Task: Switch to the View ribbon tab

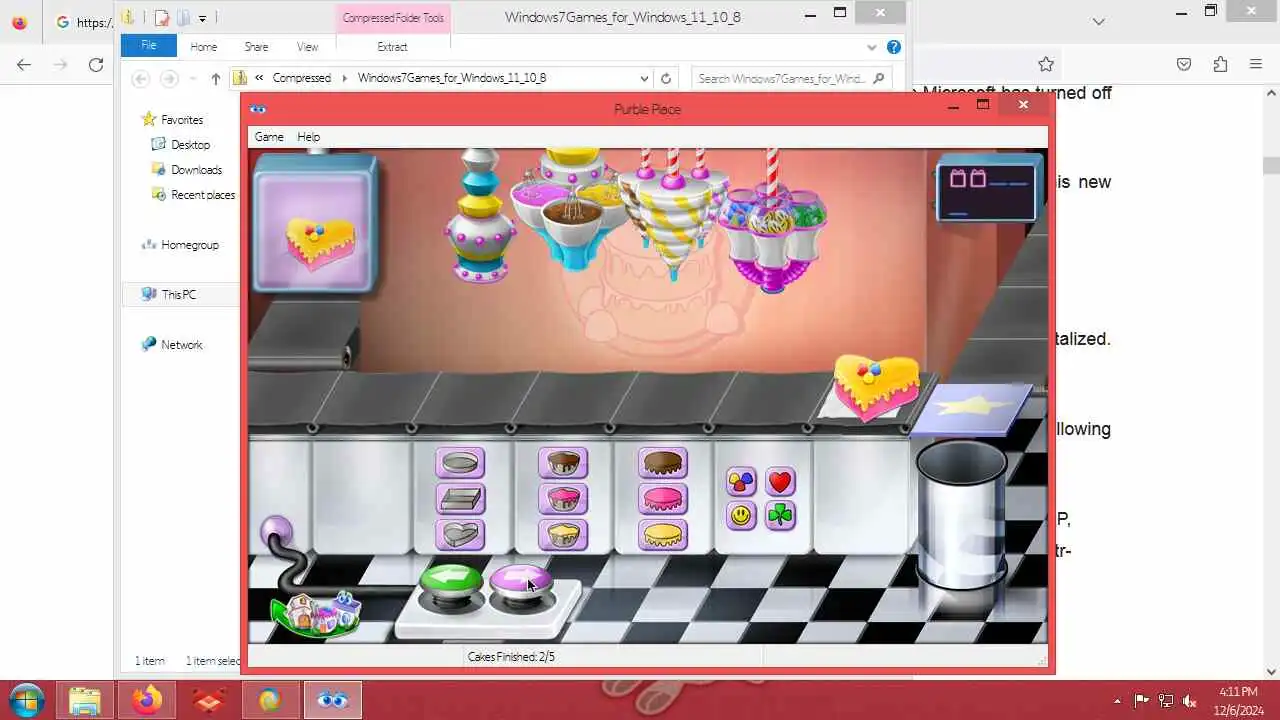Action: coord(307,47)
